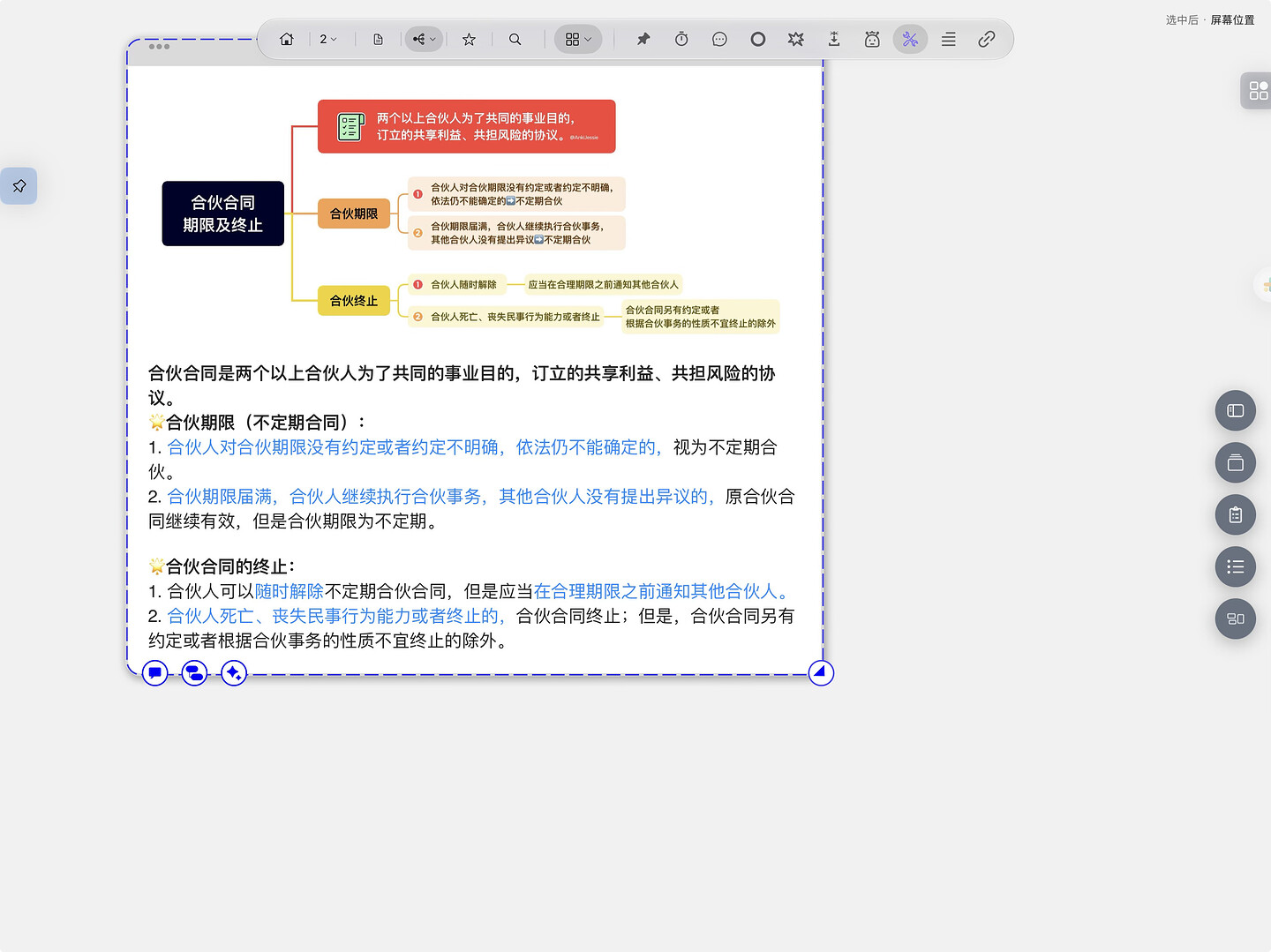The image size is (1271, 952).
Task: Mark card with the star icon
Action: 469,40
